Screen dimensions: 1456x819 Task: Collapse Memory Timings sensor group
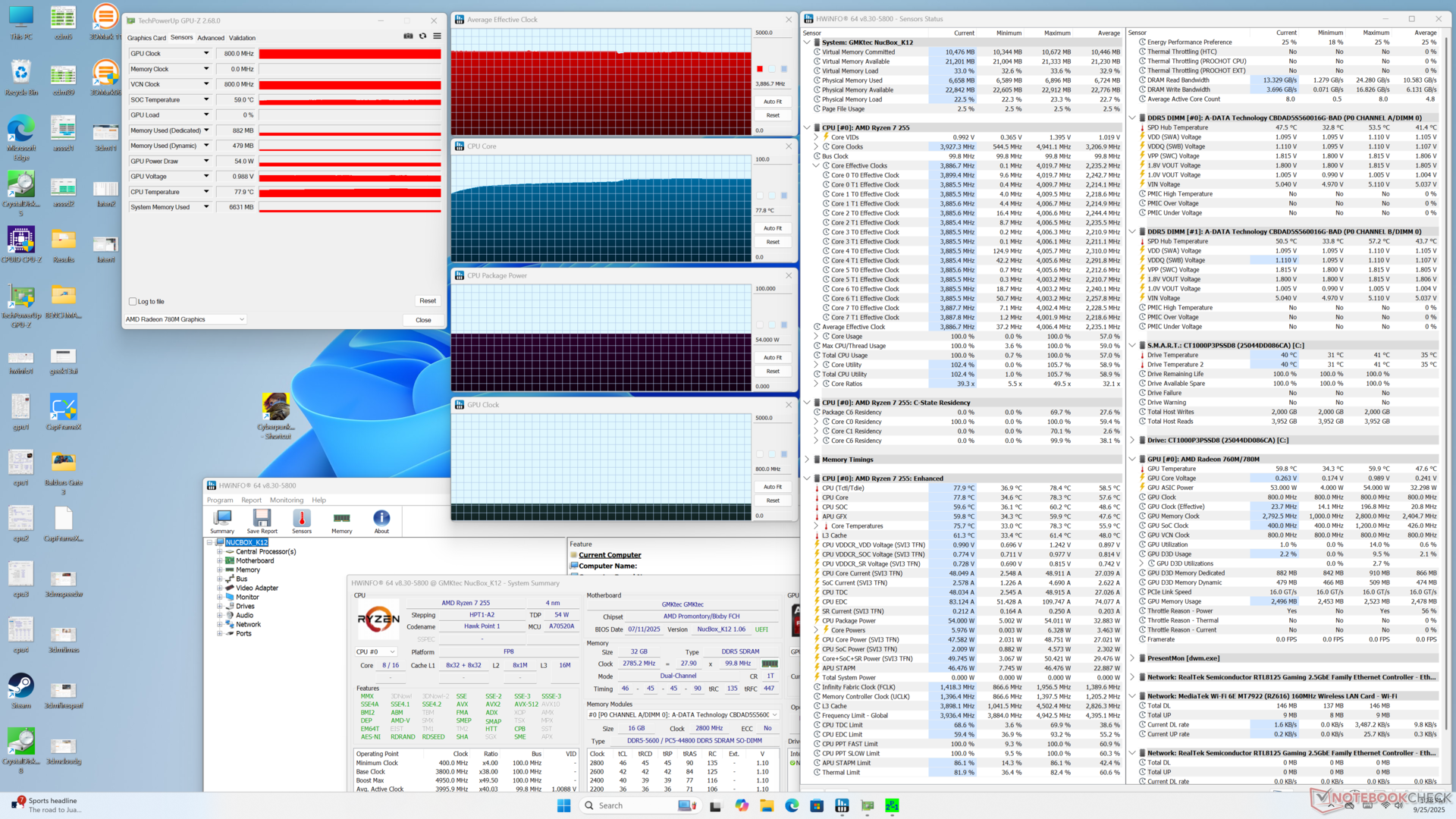[x=807, y=460]
